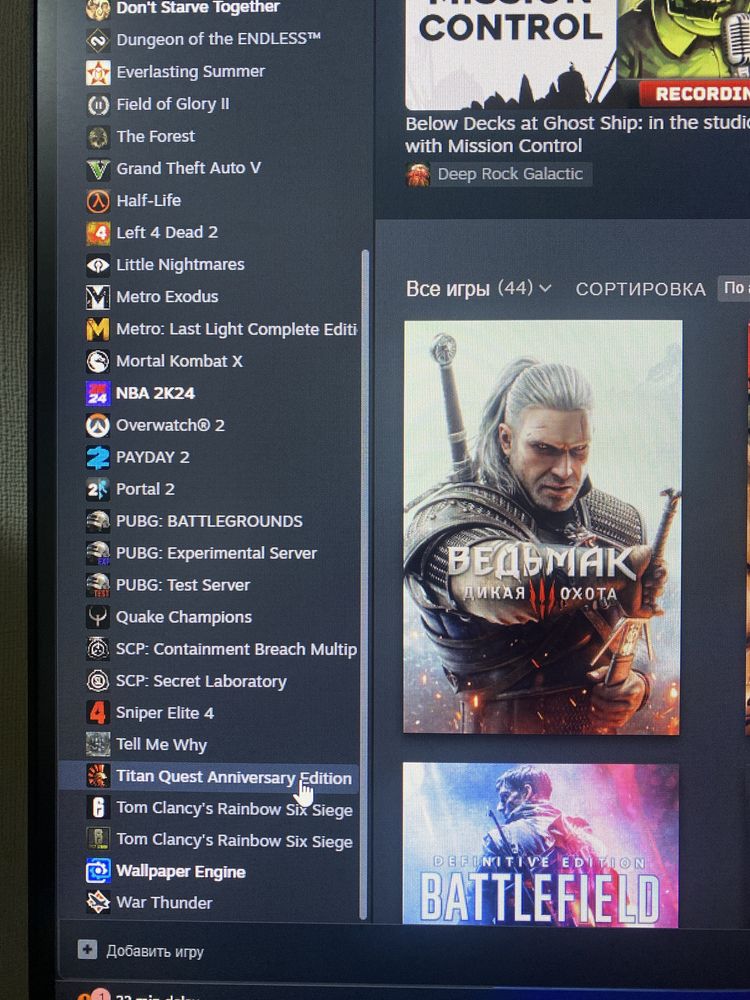Click the Sniper Elite 4 icon

[98, 712]
